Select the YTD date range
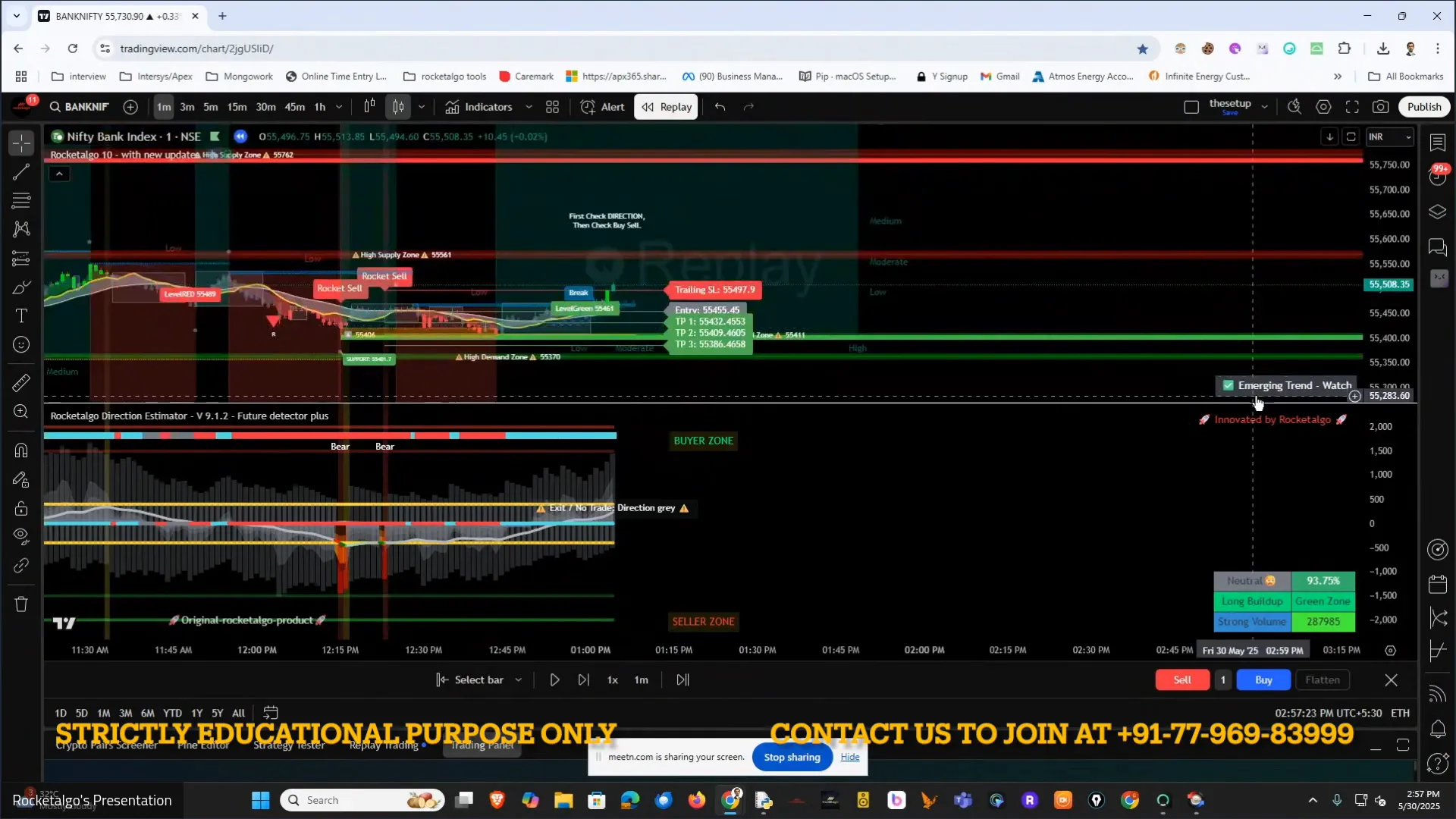The width and height of the screenshot is (1456, 819). coord(172,713)
